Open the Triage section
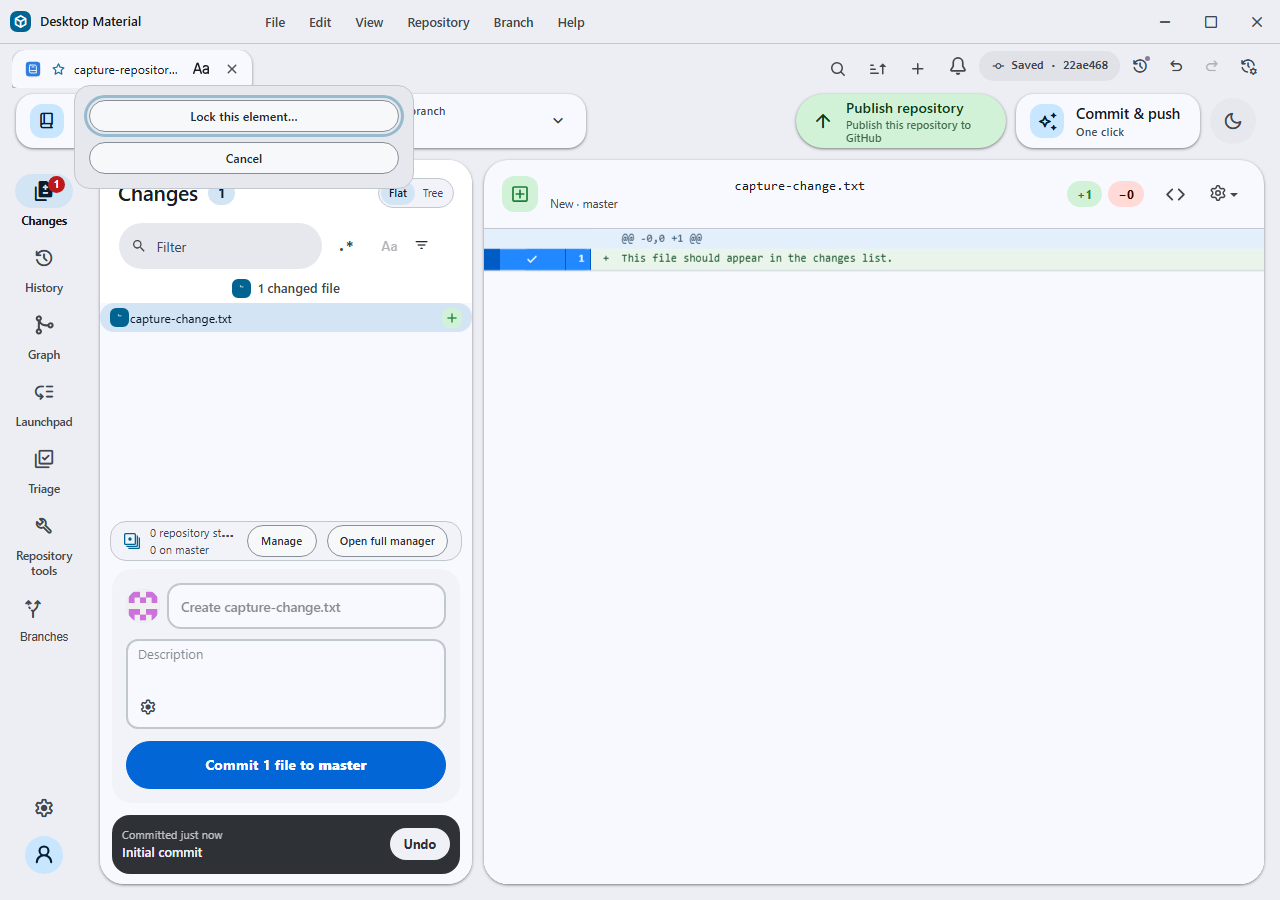The image size is (1280, 900). 44,472
